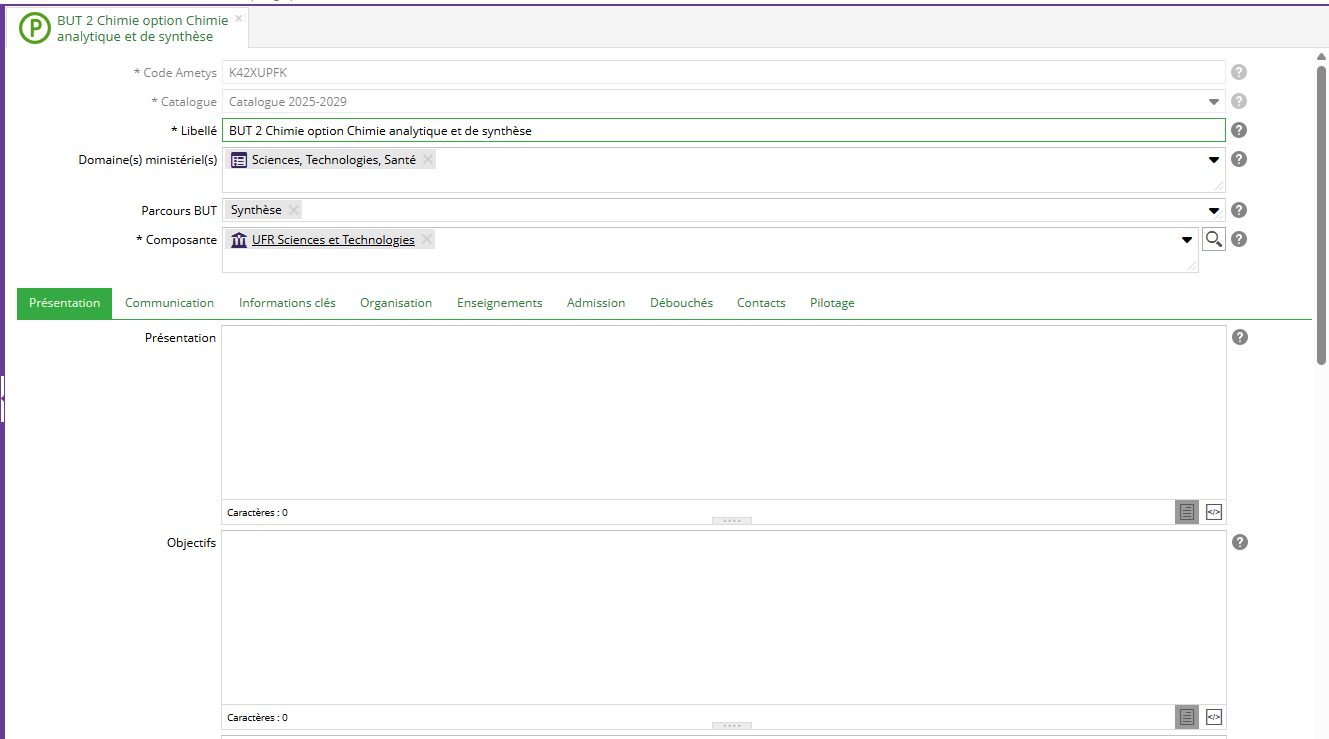Open the UFR Sciences et Technologies link

pos(333,240)
